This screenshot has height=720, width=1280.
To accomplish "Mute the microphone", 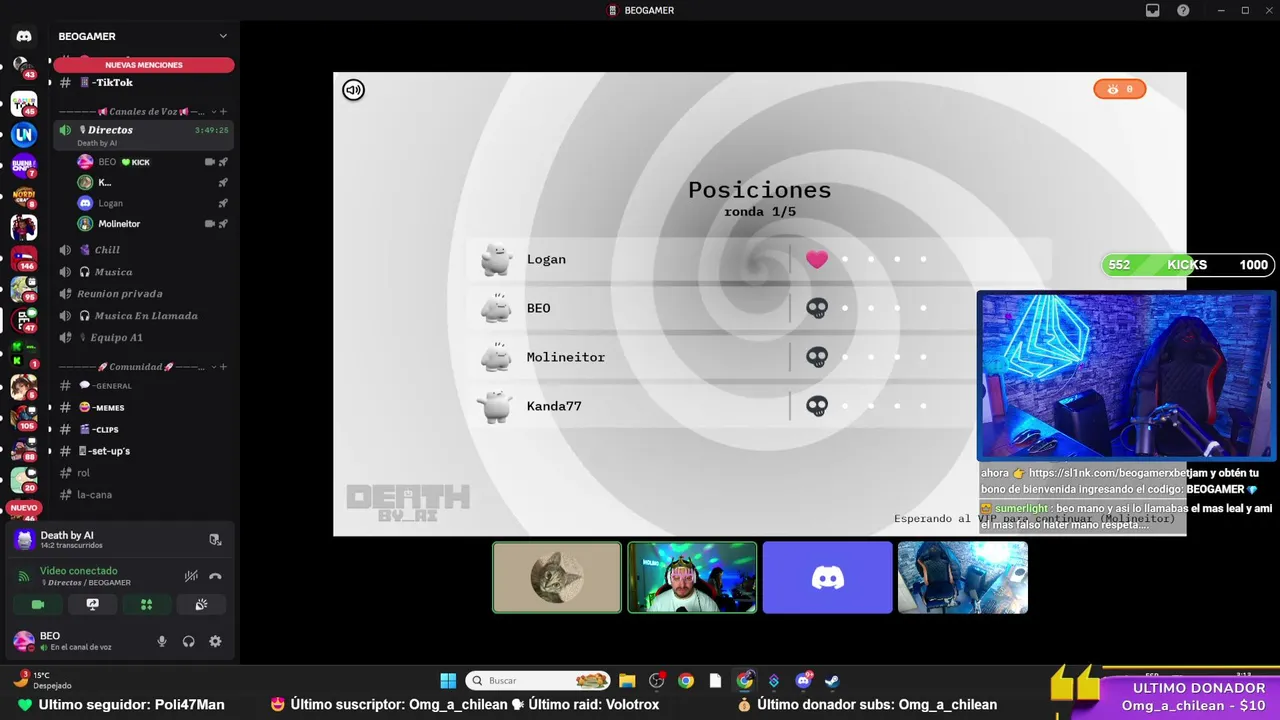I will 162,641.
